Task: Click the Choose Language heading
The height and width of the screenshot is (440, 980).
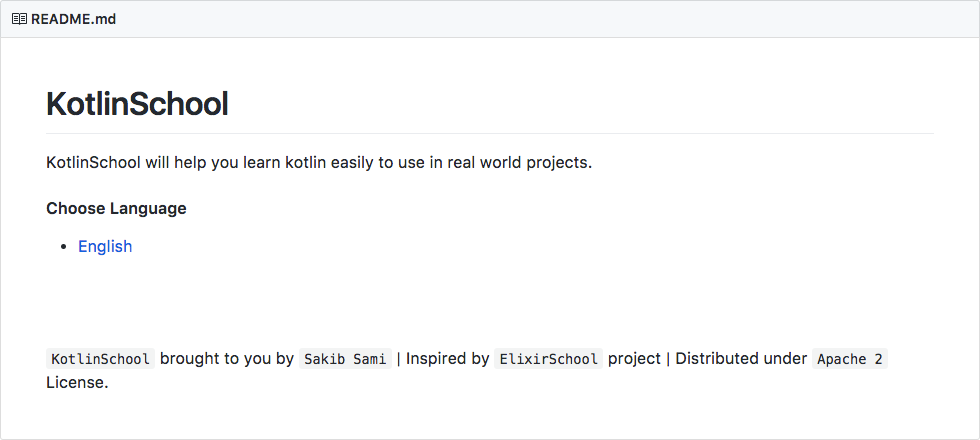Action: pos(116,209)
